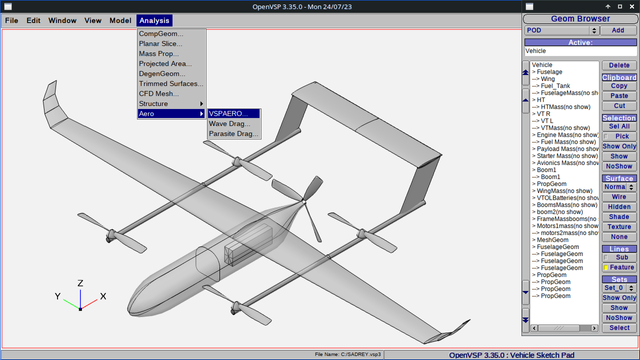Move selected geom up one with single-up arrow
This screenshot has height=360, width=640.
coord(525,100)
